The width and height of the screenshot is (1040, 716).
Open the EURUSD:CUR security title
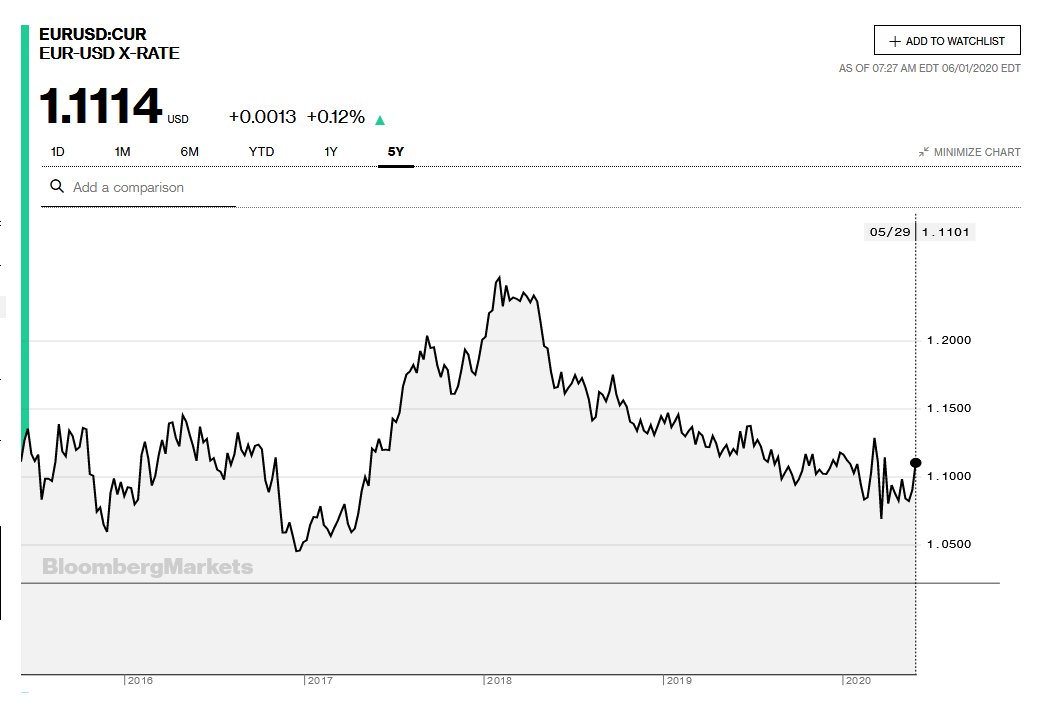[x=91, y=33]
